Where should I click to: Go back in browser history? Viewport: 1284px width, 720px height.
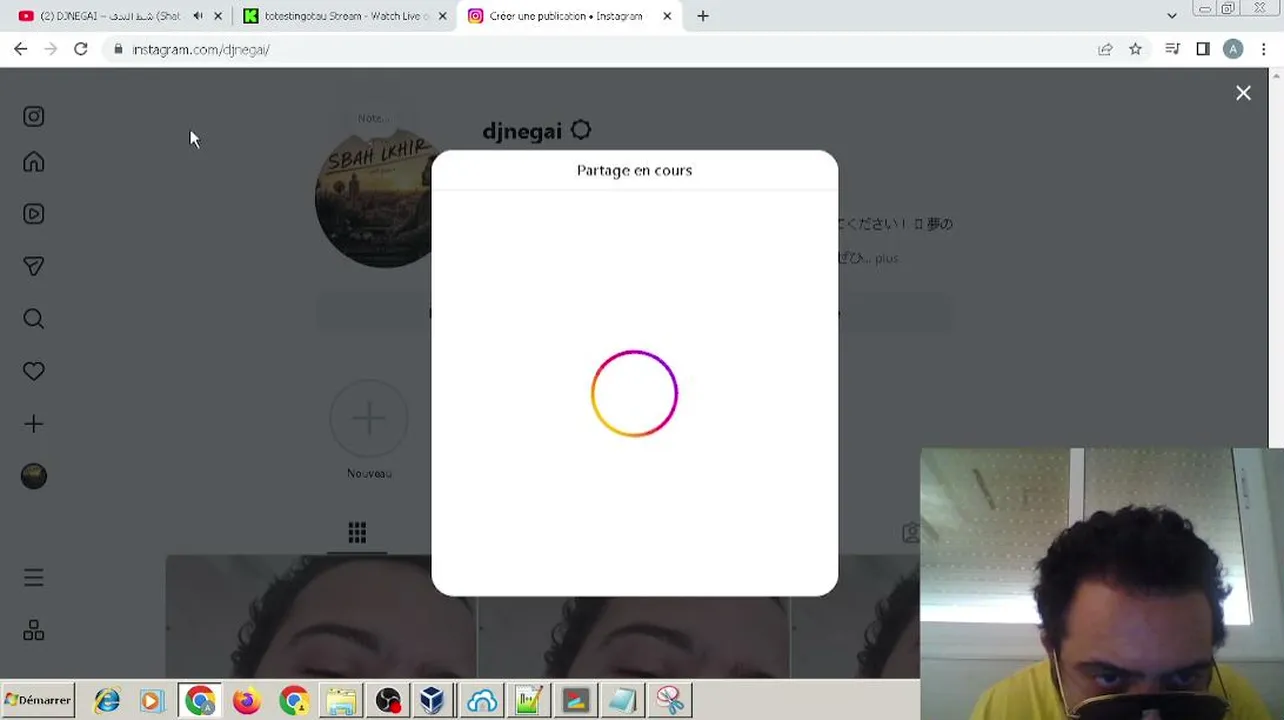tap(21, 49)
